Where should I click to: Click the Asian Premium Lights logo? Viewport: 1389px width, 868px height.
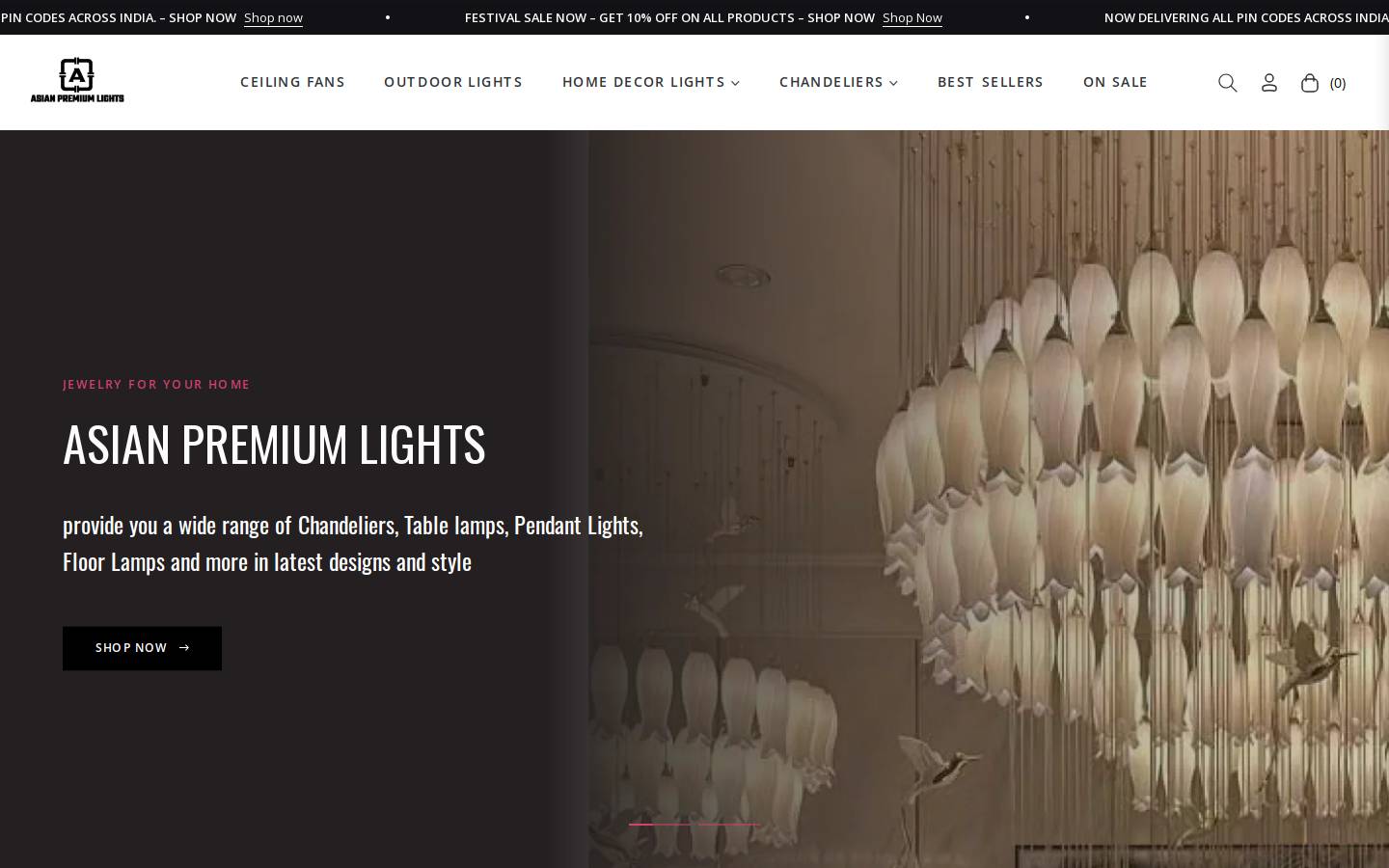pyautogui.click(x=77, y=80)
